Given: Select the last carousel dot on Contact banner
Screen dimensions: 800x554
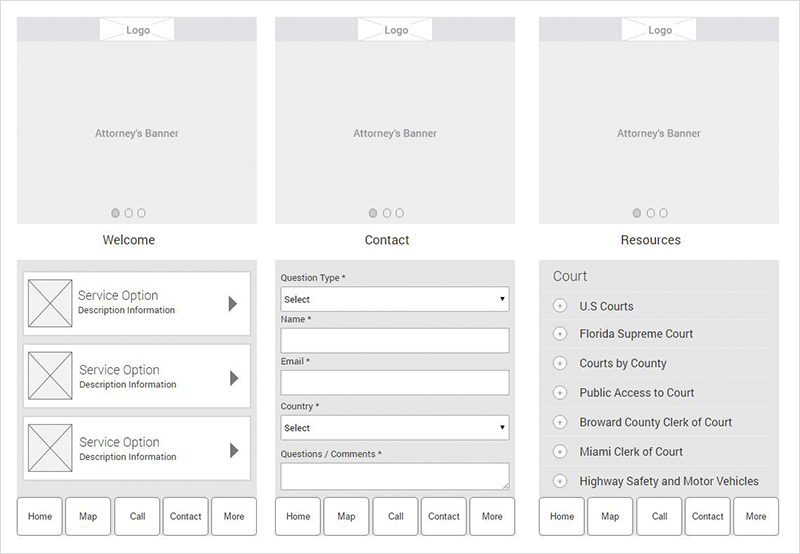Looking at the screenshot, I should [399, 213].
